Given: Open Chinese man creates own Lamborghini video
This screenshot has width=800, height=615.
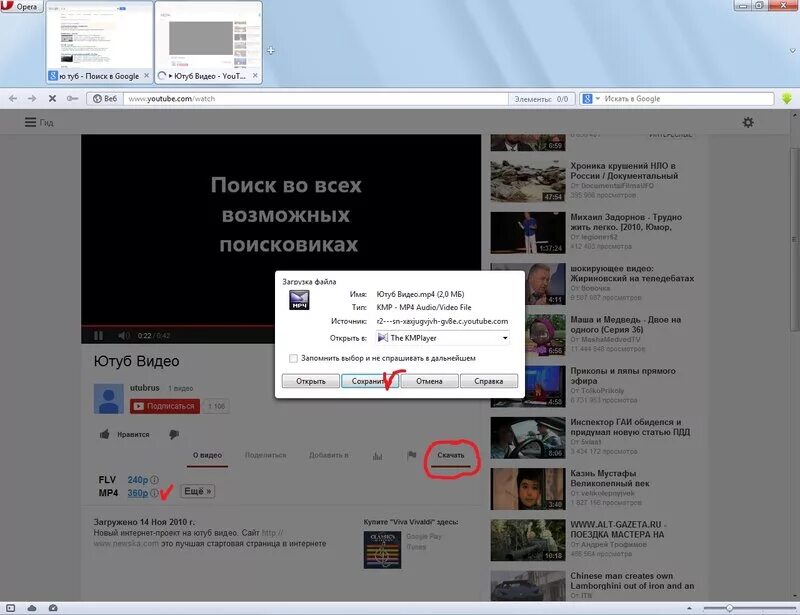Looking at the screenshot, I should (632, 581).
